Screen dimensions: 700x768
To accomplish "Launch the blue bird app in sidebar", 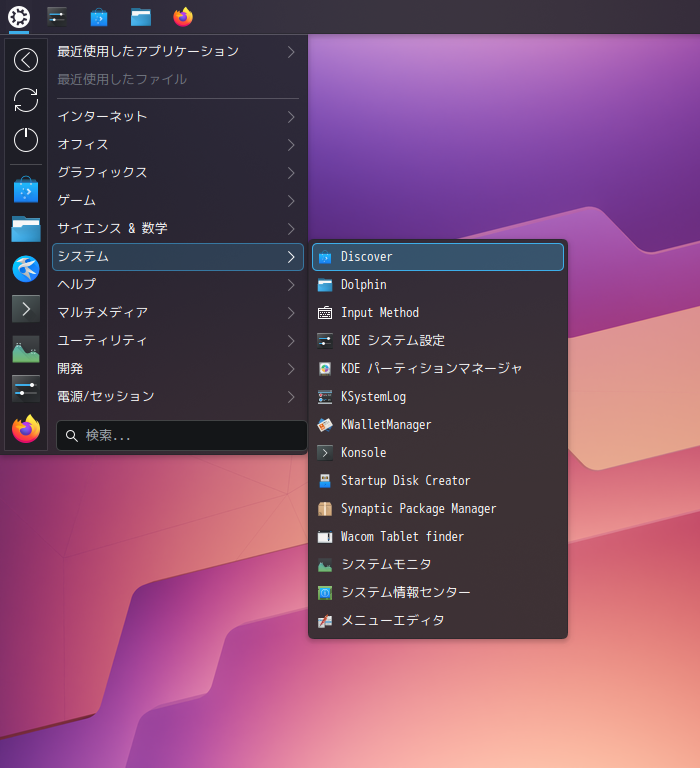I will pos(26,269).
